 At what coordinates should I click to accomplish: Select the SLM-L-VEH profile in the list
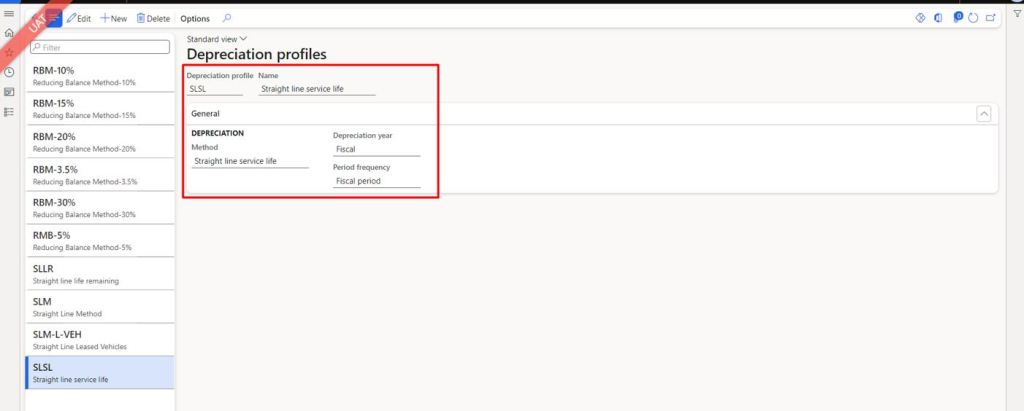(98, 339)
